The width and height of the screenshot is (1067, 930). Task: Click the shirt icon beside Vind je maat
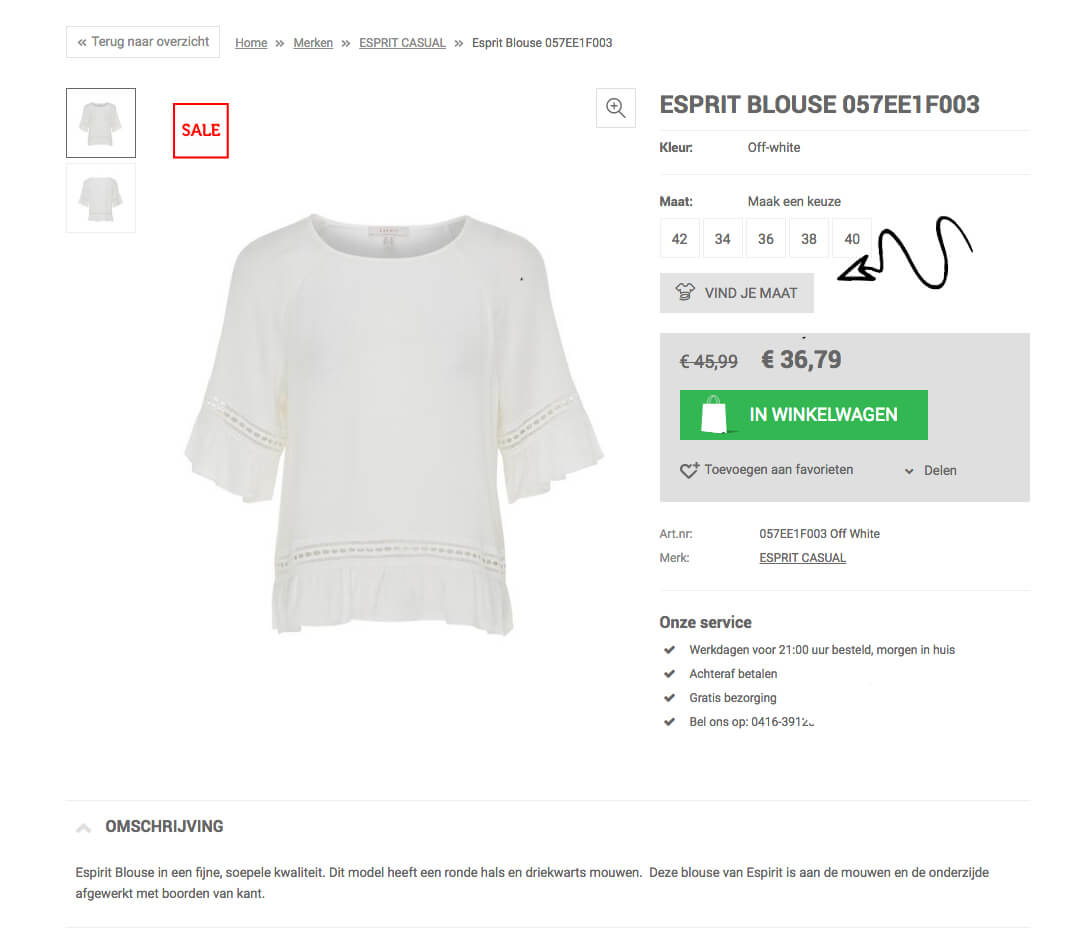point(685,292)
